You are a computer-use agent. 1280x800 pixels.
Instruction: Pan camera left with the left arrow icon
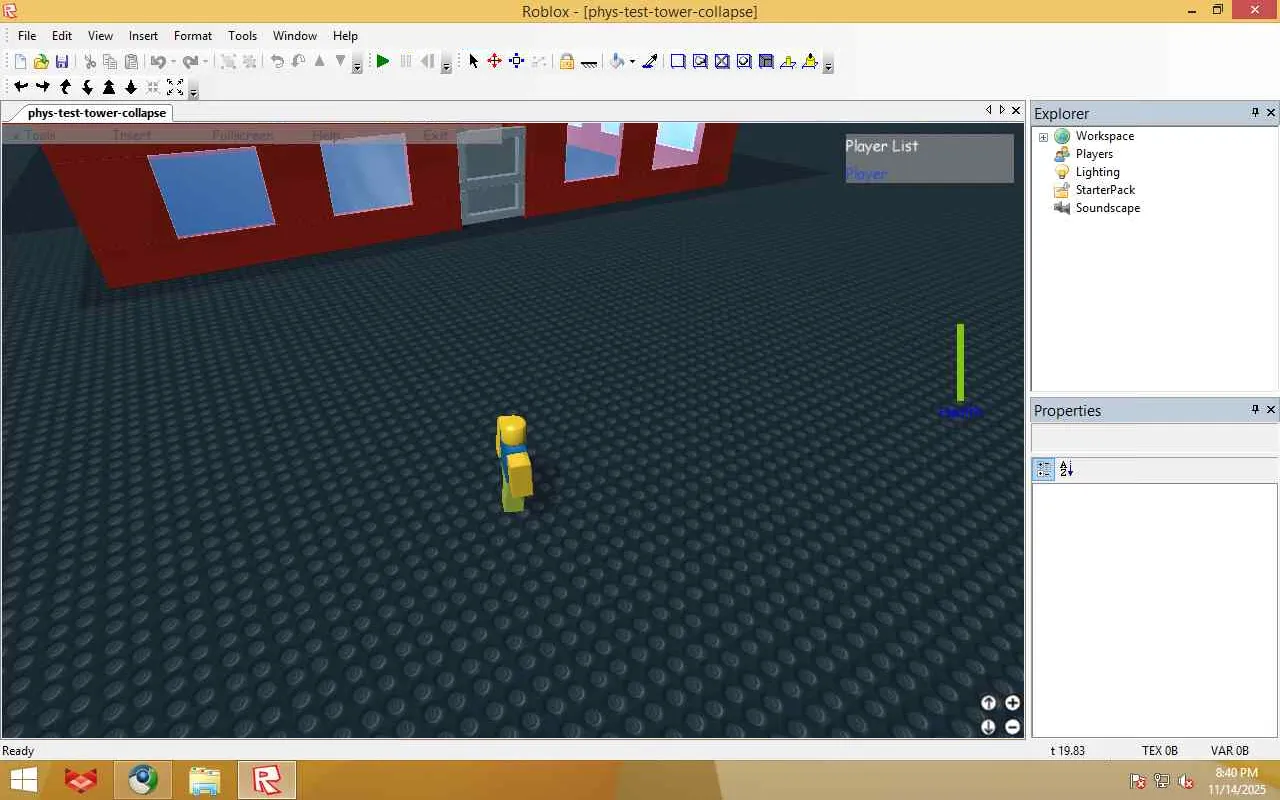[21, 87]
